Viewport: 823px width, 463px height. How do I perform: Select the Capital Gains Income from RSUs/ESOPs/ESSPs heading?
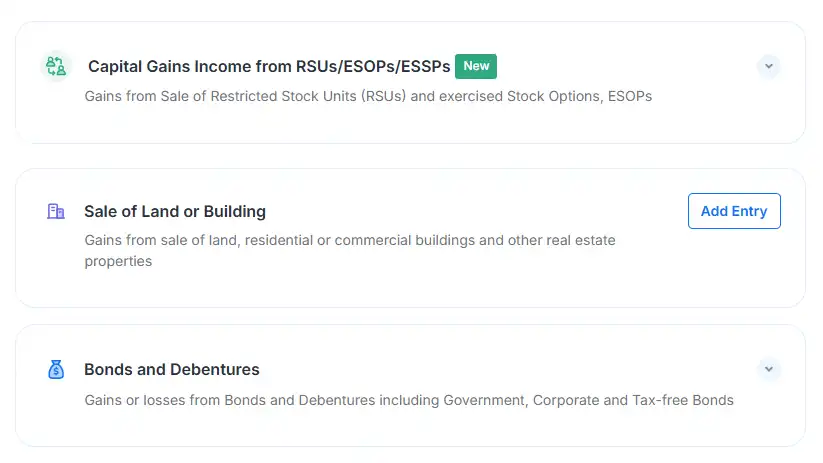pyautogui.click(x=269, y=67)
